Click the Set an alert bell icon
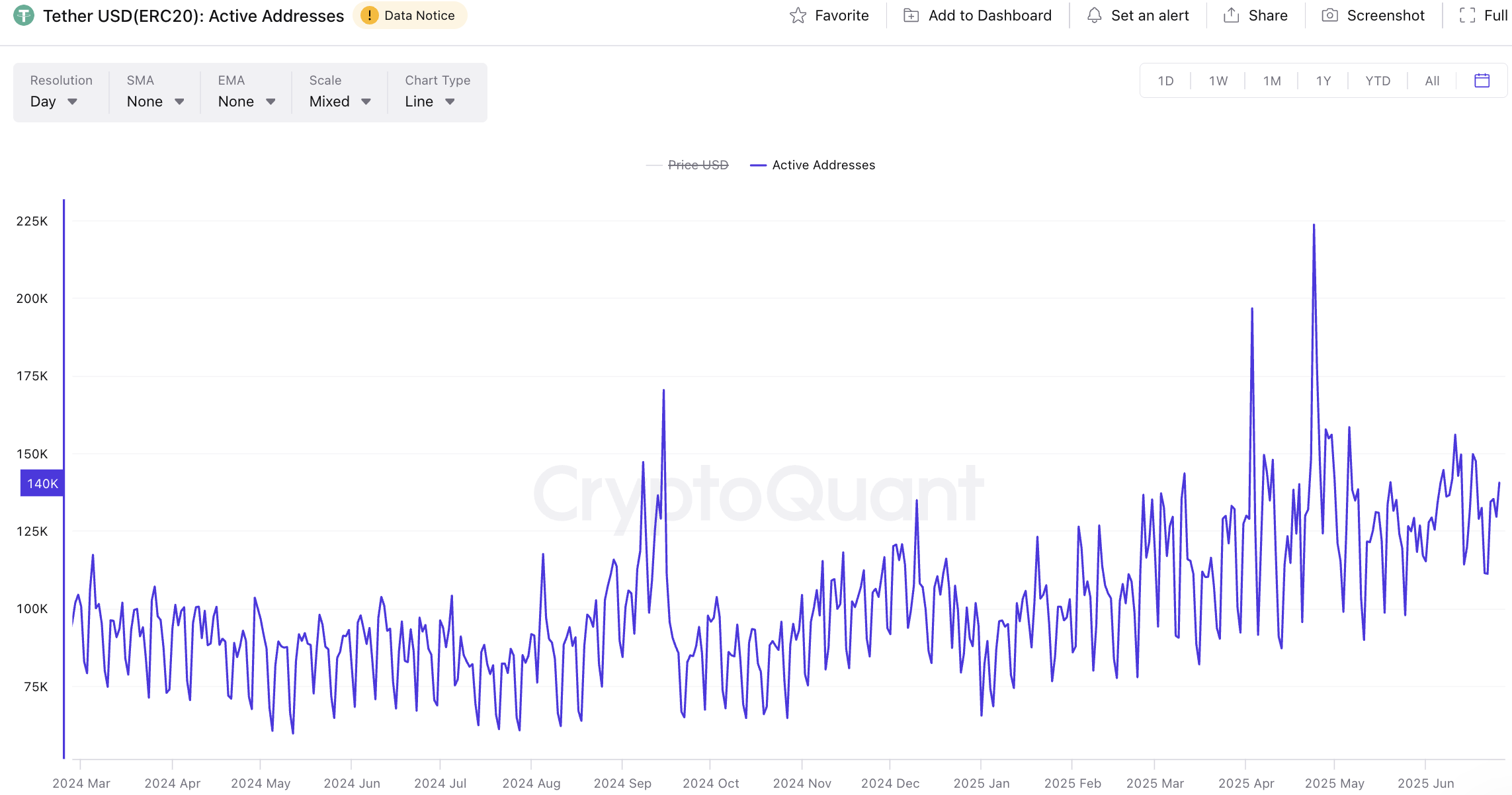This screenshot has height=795, width=1512. point(1094,16)
